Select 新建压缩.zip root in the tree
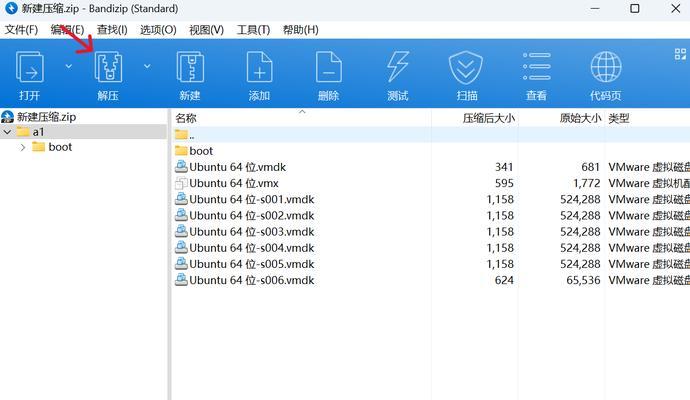This screenshot has width=690, height=400. (47, 117)
